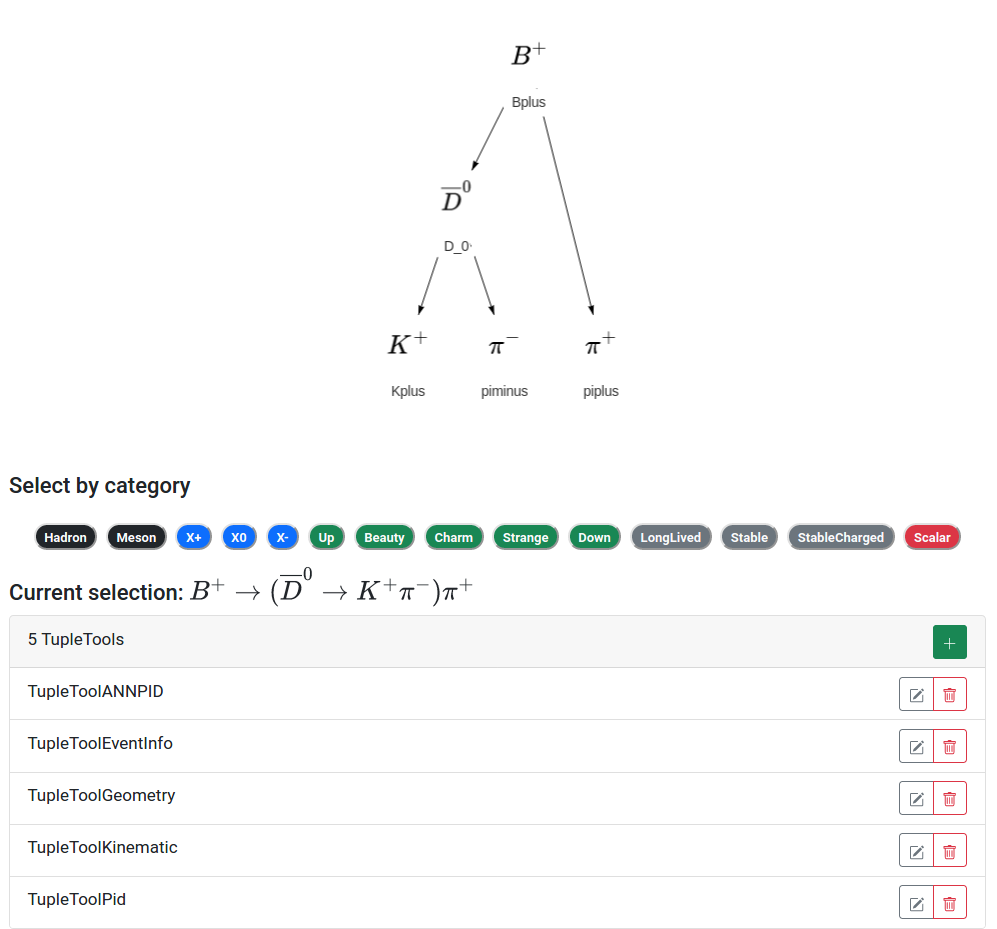Delete the TupleToolEventInfo entry
Screen dimensions: 997x929
point(950,747)
